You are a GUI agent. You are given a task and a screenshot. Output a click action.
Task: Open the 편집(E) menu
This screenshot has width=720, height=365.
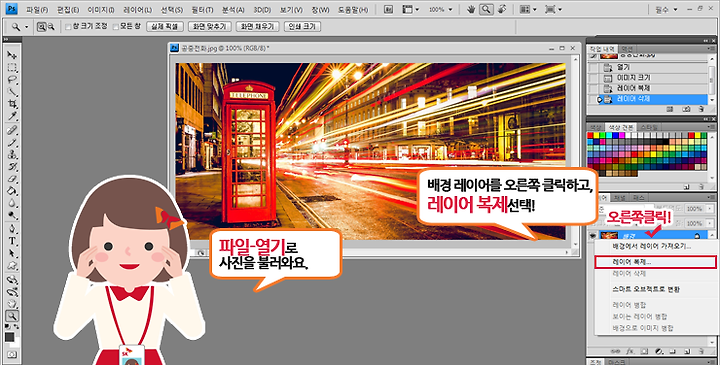[x=68, y=10]
